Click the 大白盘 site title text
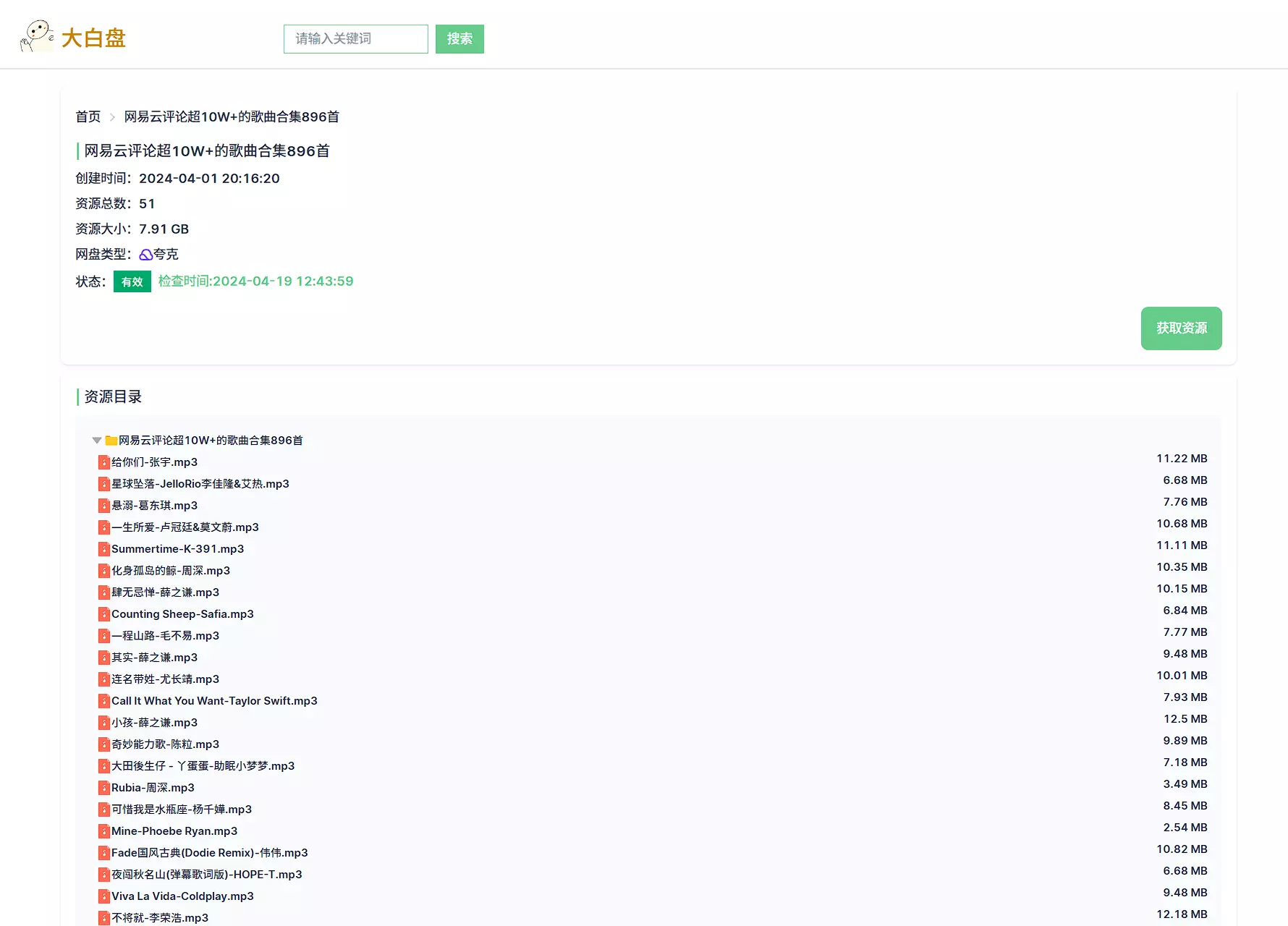The width and height of the screenshot is (1288, 926). 93,38
